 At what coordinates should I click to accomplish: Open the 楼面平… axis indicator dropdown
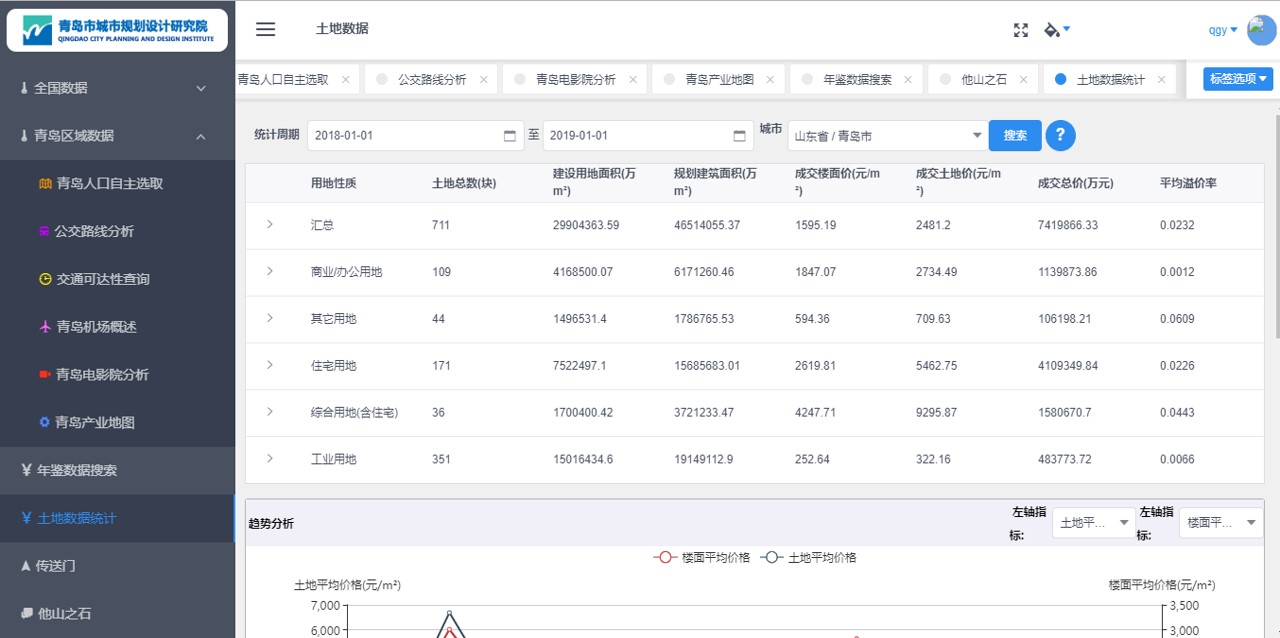pos(1221,523)
